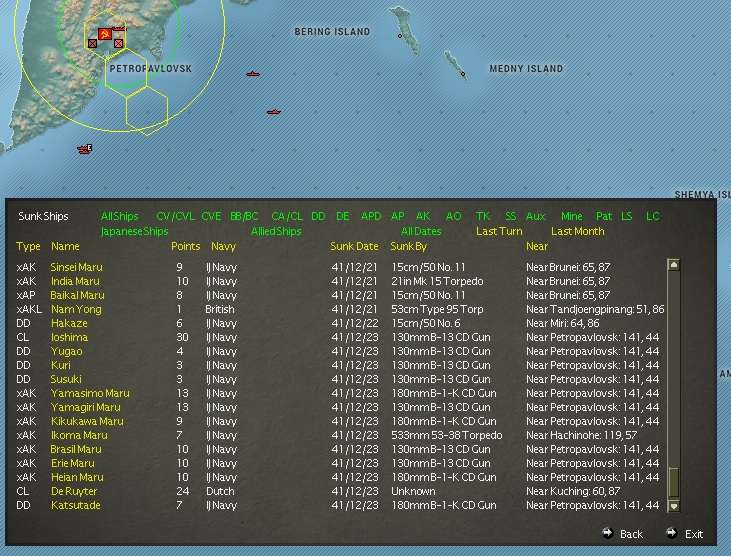The height and width of the screenshot is (556, 731).
Task: Open Kuri destroyer entry
Action: (61, 365)
